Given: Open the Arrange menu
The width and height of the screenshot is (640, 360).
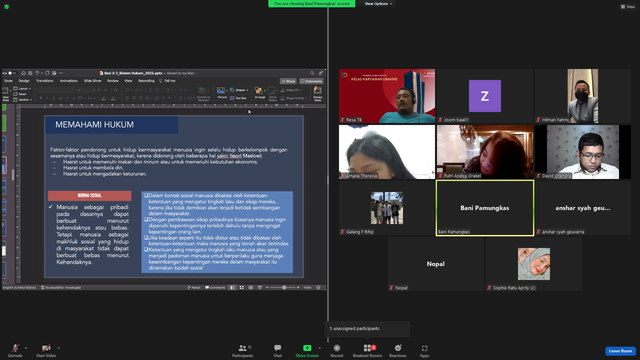Looking at the screenshot, I should pos(260,93).
